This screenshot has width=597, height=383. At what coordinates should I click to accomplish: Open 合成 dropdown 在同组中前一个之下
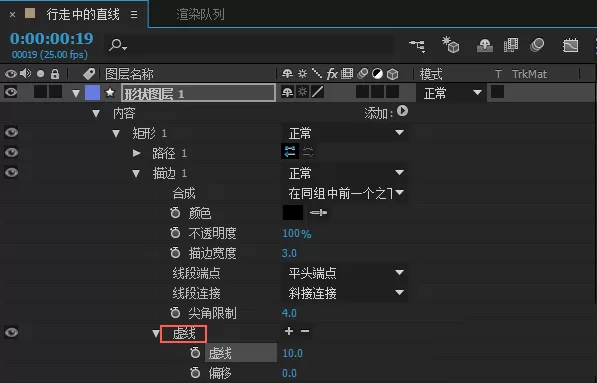pyautogui.click(x=345, y=193)
